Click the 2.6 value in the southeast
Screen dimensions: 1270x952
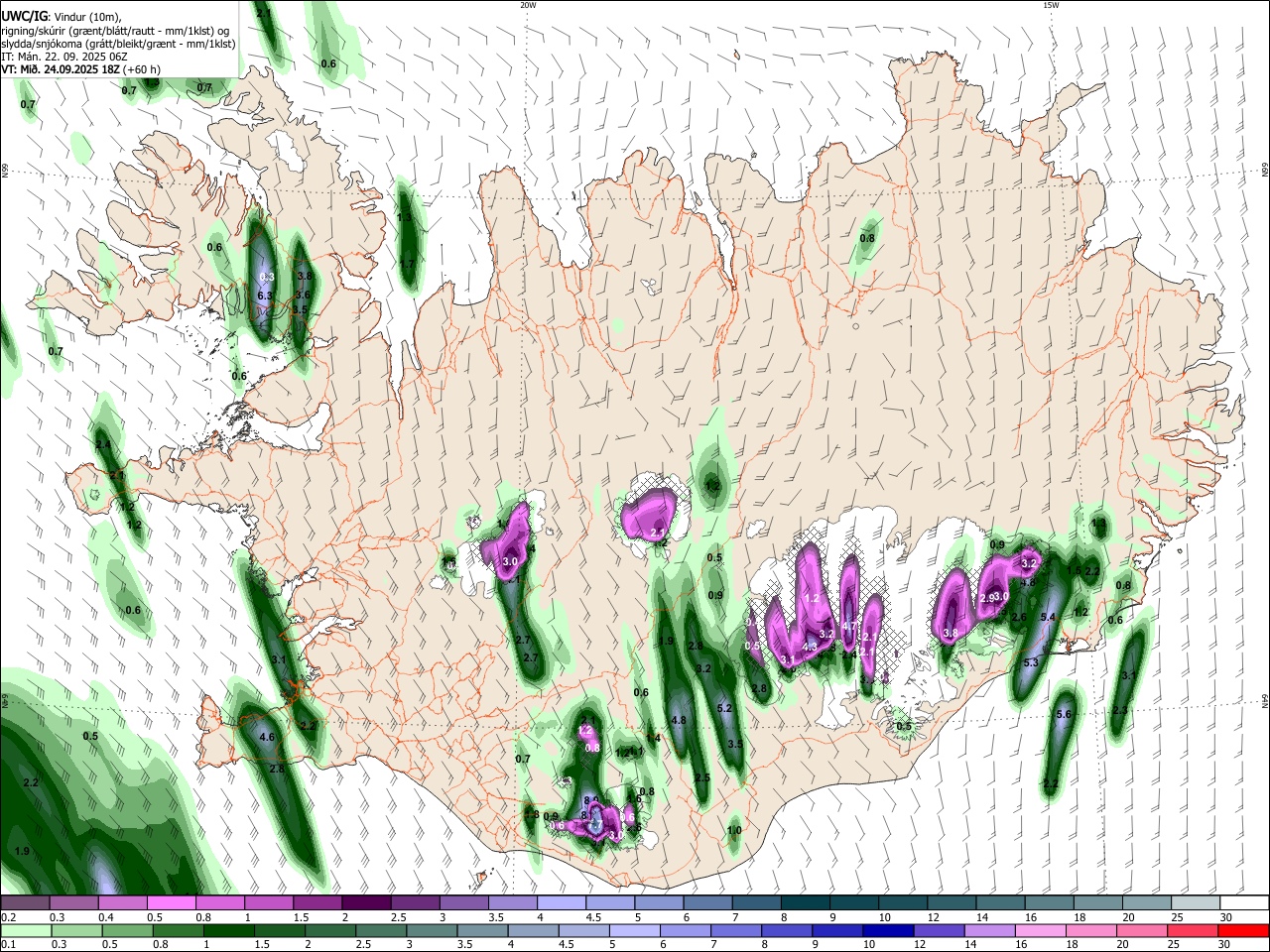1019,617
